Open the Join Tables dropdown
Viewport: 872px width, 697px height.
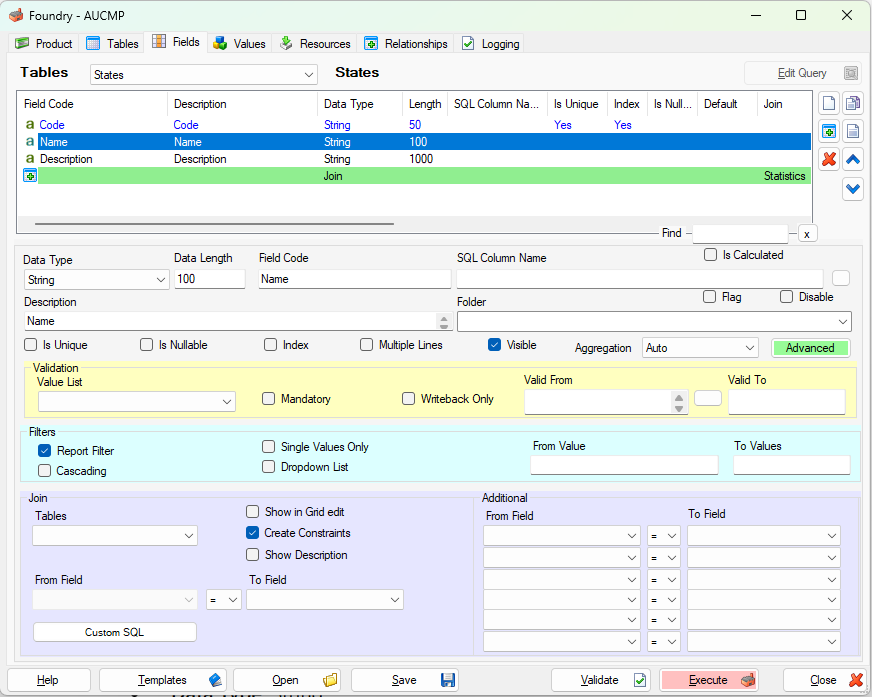click(115, 536)
